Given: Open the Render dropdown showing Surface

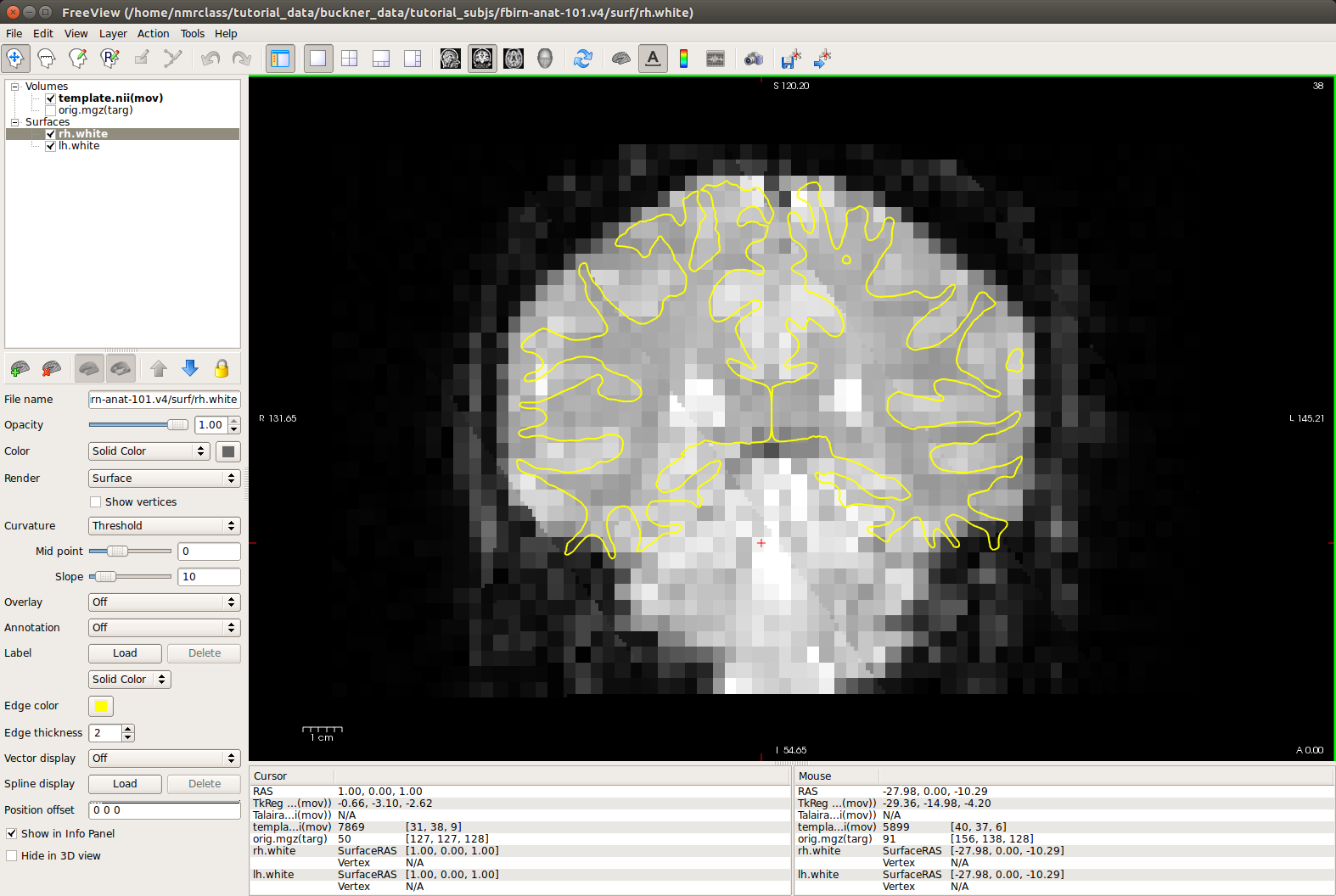Looking at the screenshot, I should [x=164, y=479].
